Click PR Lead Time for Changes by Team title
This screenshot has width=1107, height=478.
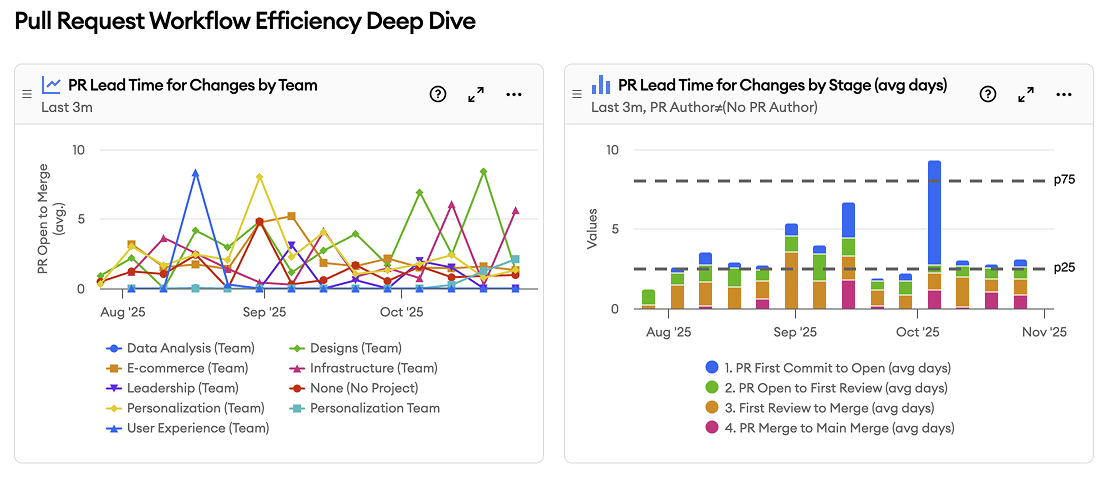coord(192,85)
